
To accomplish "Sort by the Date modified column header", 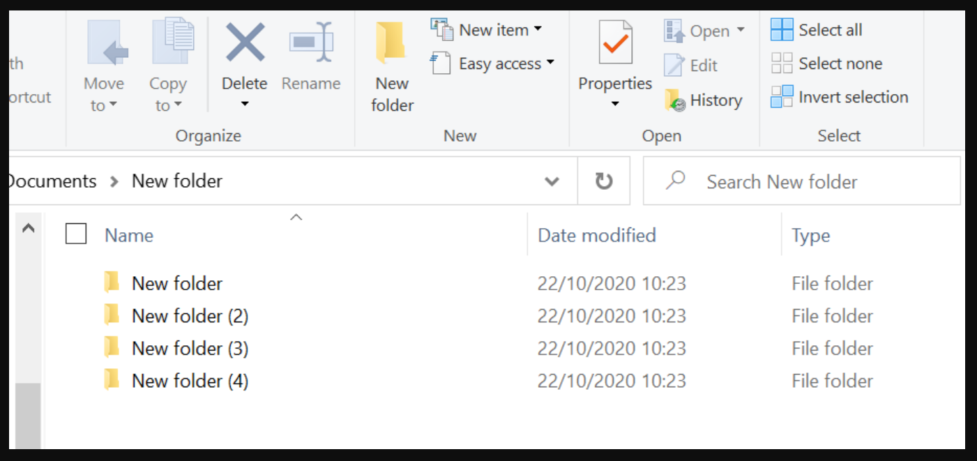I will click(597, 235).
